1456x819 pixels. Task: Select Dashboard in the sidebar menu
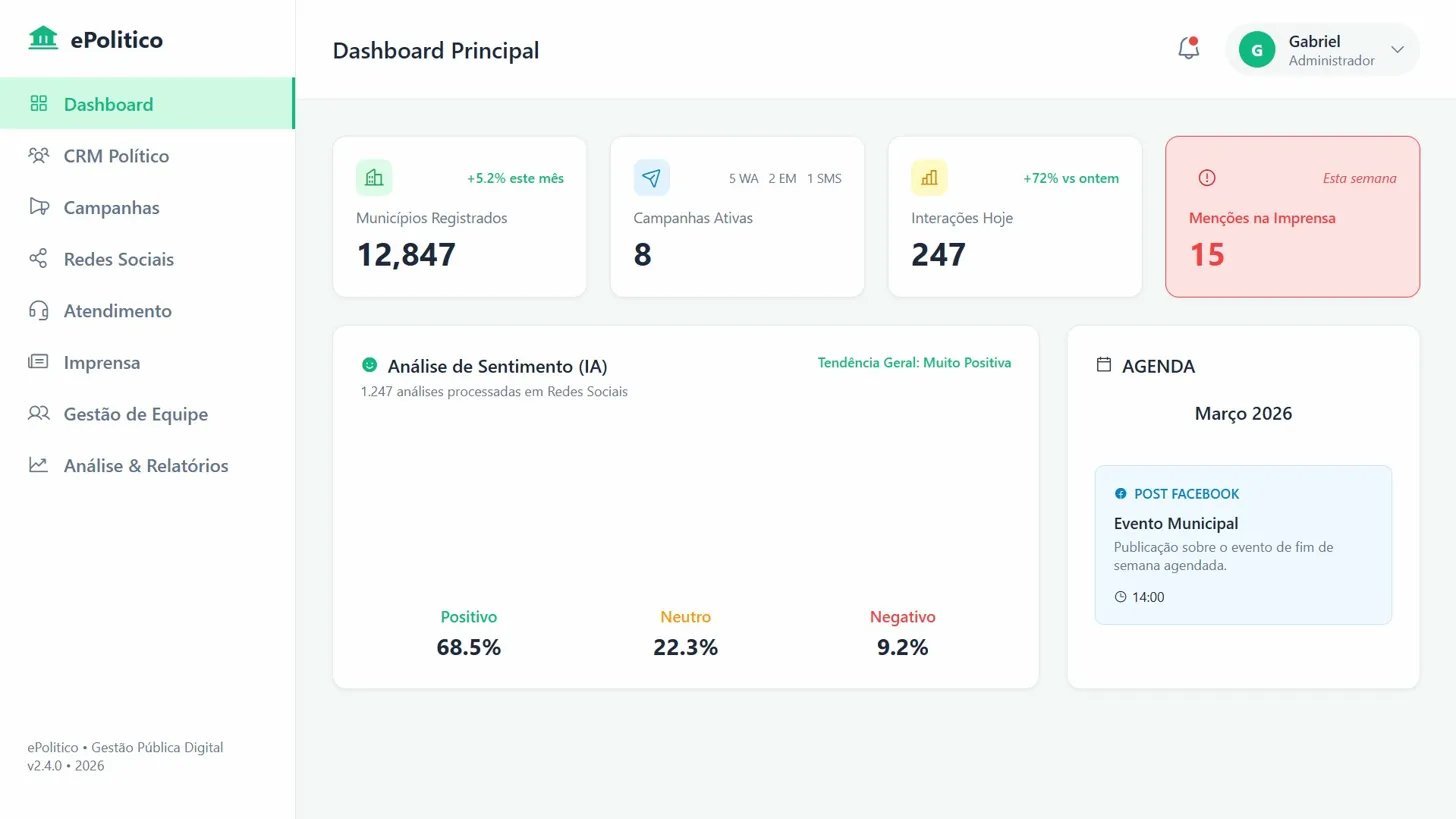tap(108, 104)
